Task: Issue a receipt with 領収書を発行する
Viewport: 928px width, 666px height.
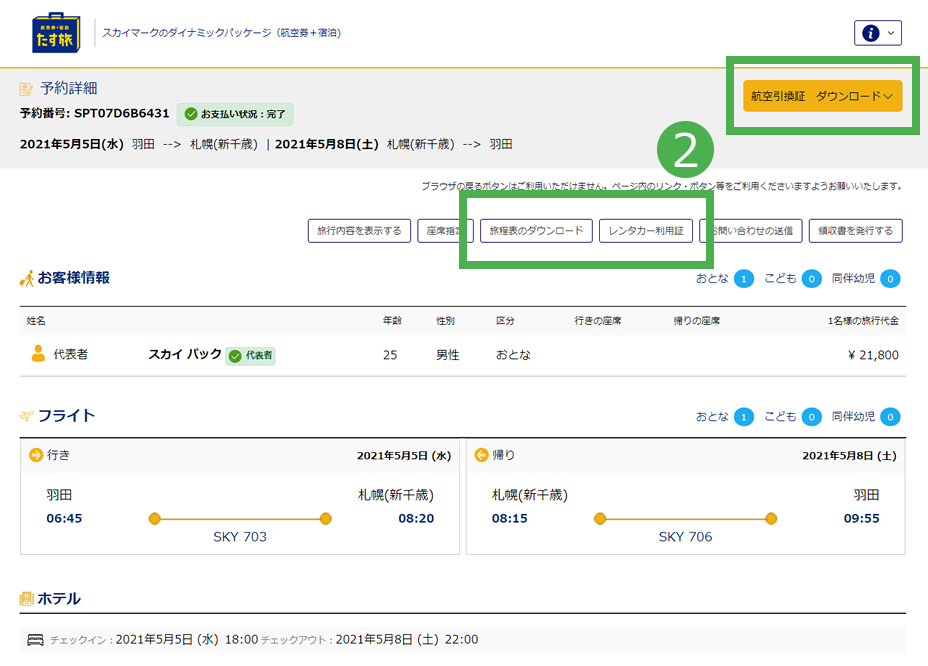Action: (855, 231)
